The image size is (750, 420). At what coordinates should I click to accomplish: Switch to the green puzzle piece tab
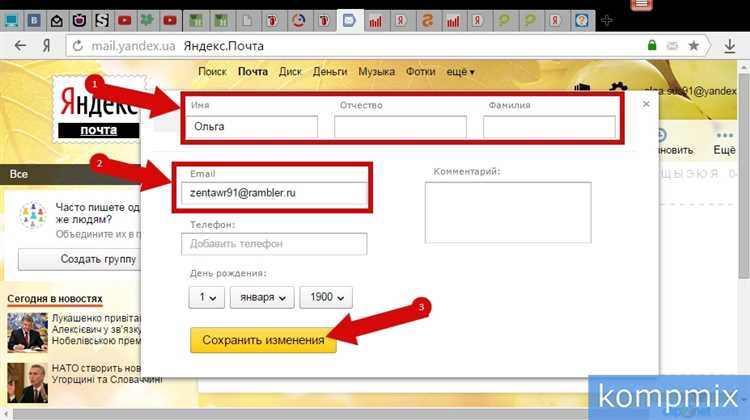[147, 21]
